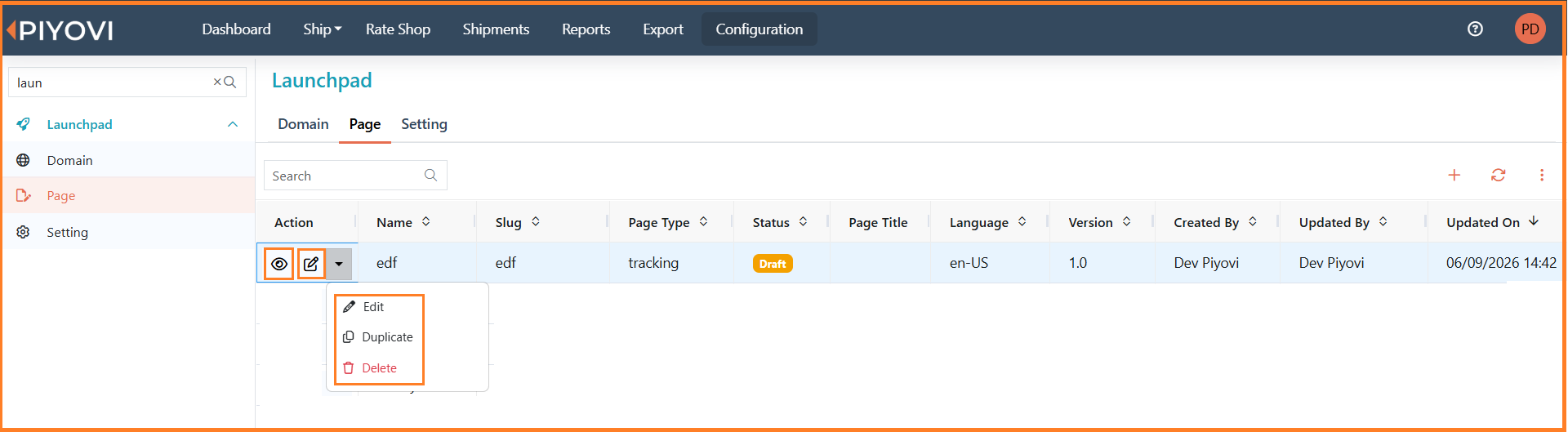The image size is (1568, 432).
Task: Click the Language cell en-US
Action: (969, 263)
